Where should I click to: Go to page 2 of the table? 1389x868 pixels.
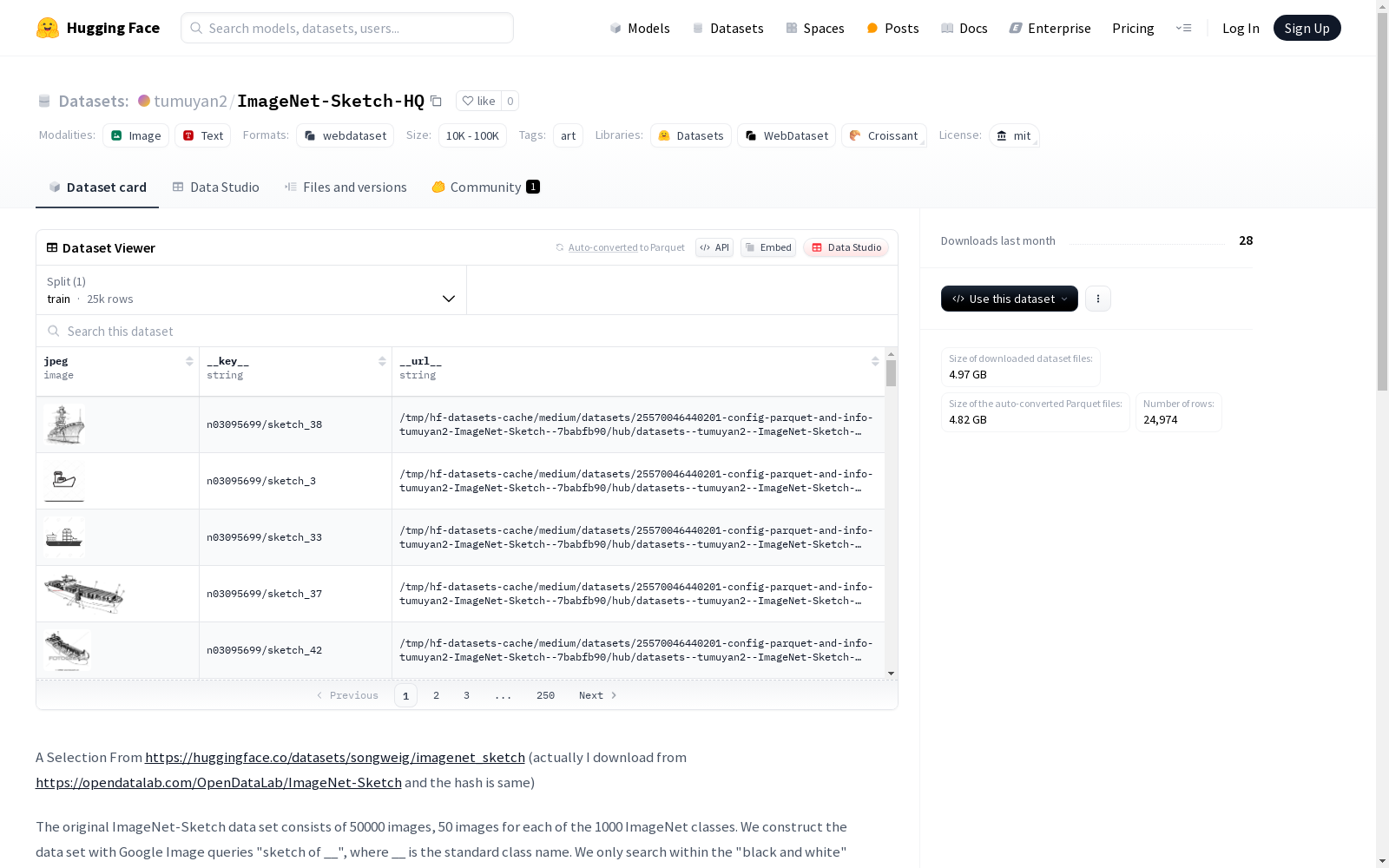point(436,695)
